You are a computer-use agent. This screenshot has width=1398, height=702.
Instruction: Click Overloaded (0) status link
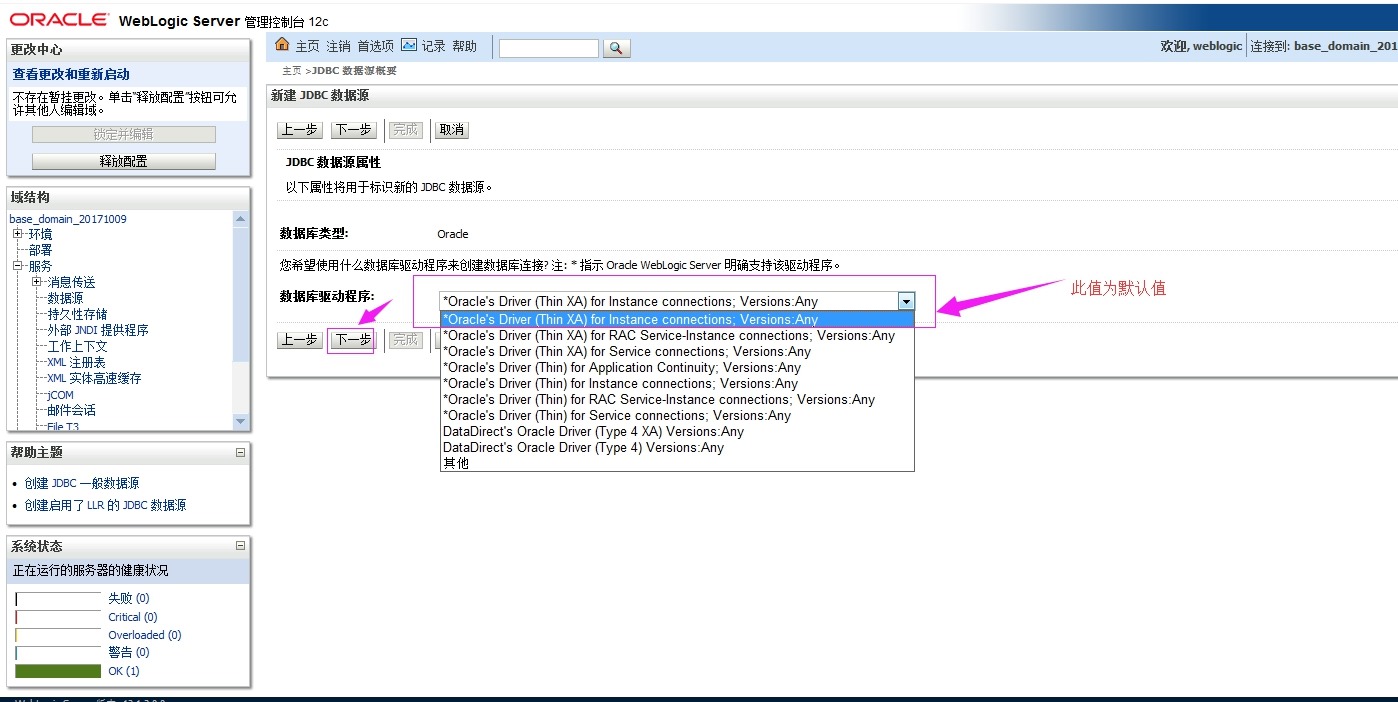click(145, 635)
